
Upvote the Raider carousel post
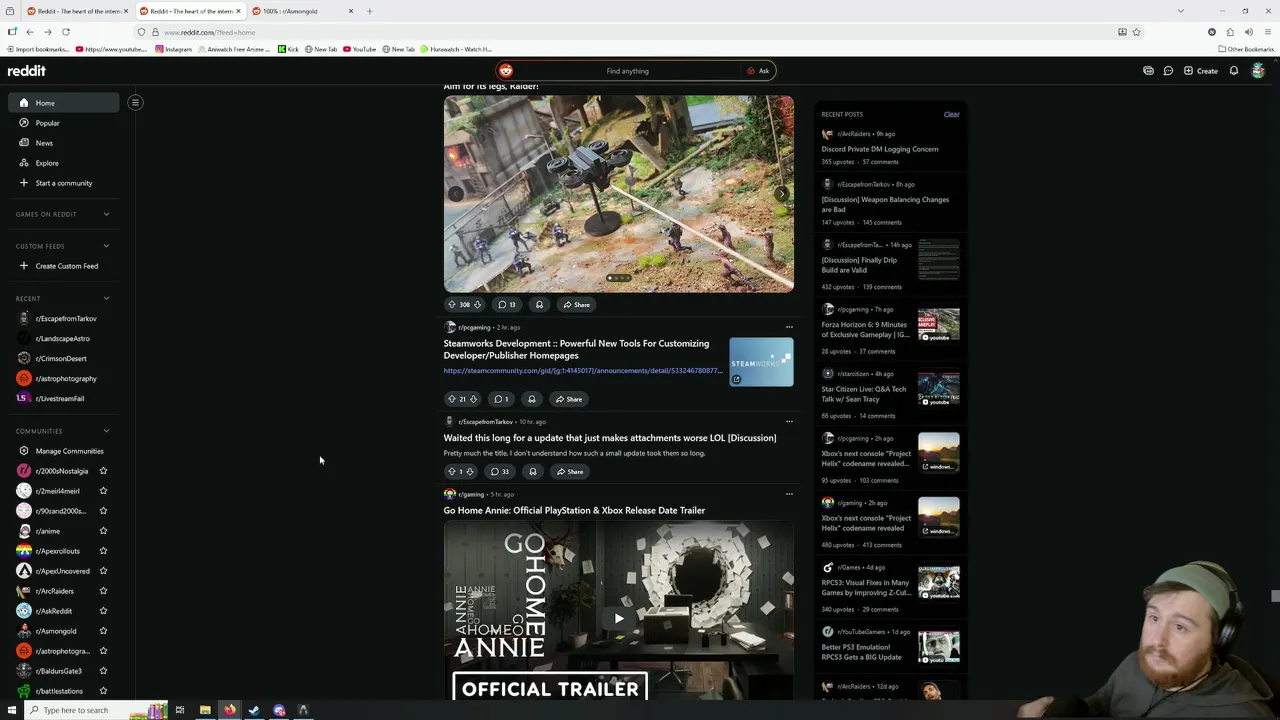click(x=452, y=304)
